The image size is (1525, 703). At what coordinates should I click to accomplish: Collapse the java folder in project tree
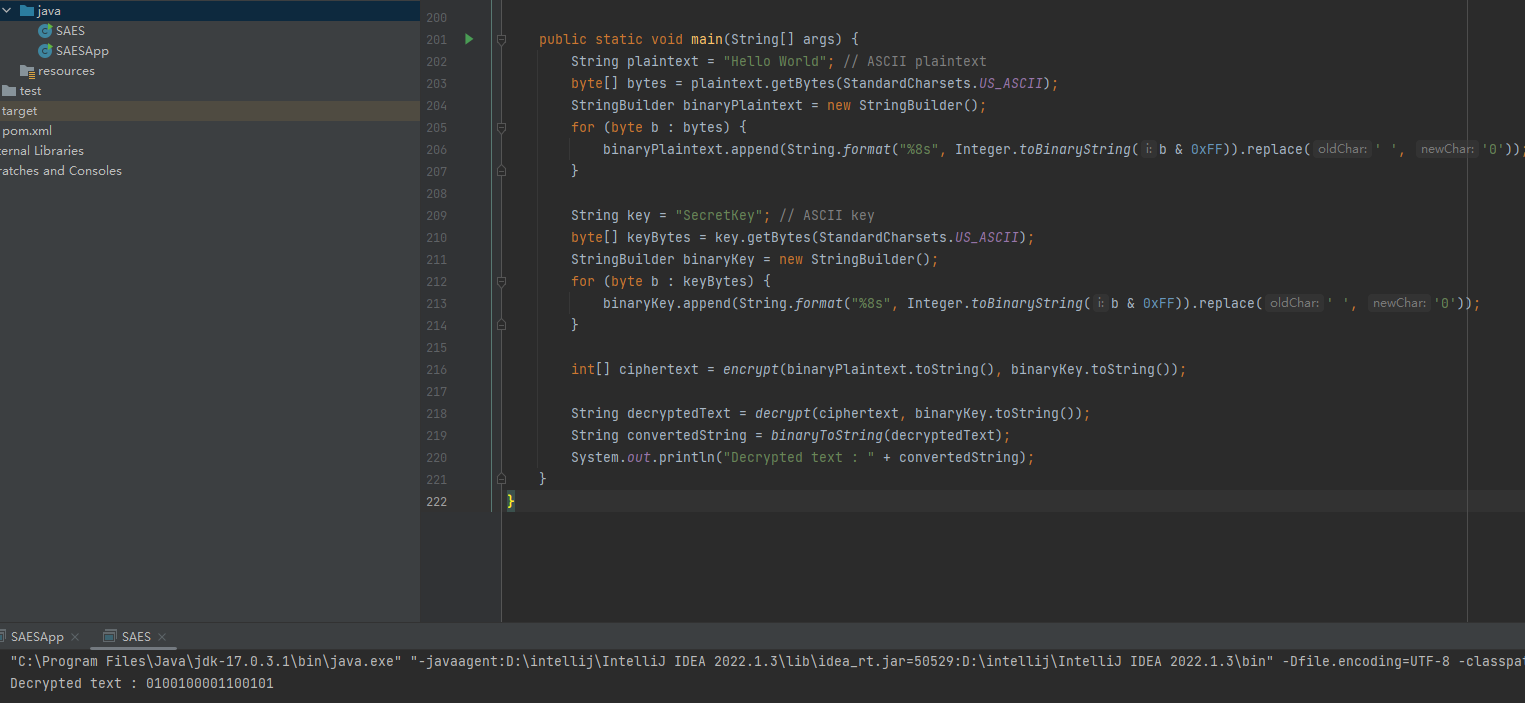coord(8,11)
